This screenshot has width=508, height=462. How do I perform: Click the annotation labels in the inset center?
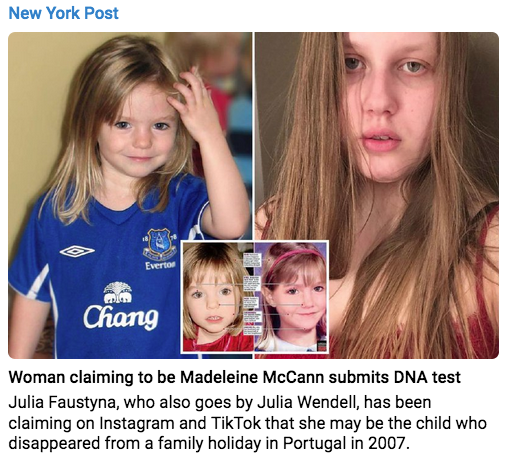click(252, 290)
